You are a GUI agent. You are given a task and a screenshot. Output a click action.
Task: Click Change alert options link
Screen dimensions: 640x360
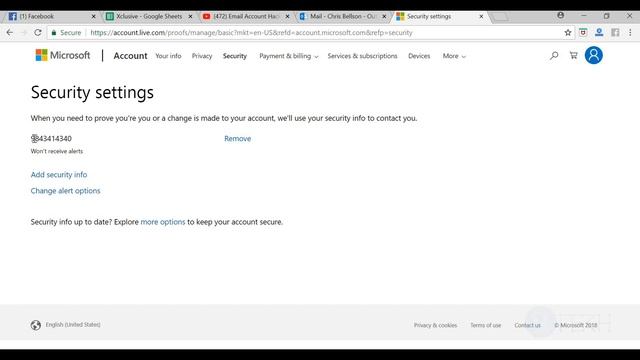coord(65,191)
